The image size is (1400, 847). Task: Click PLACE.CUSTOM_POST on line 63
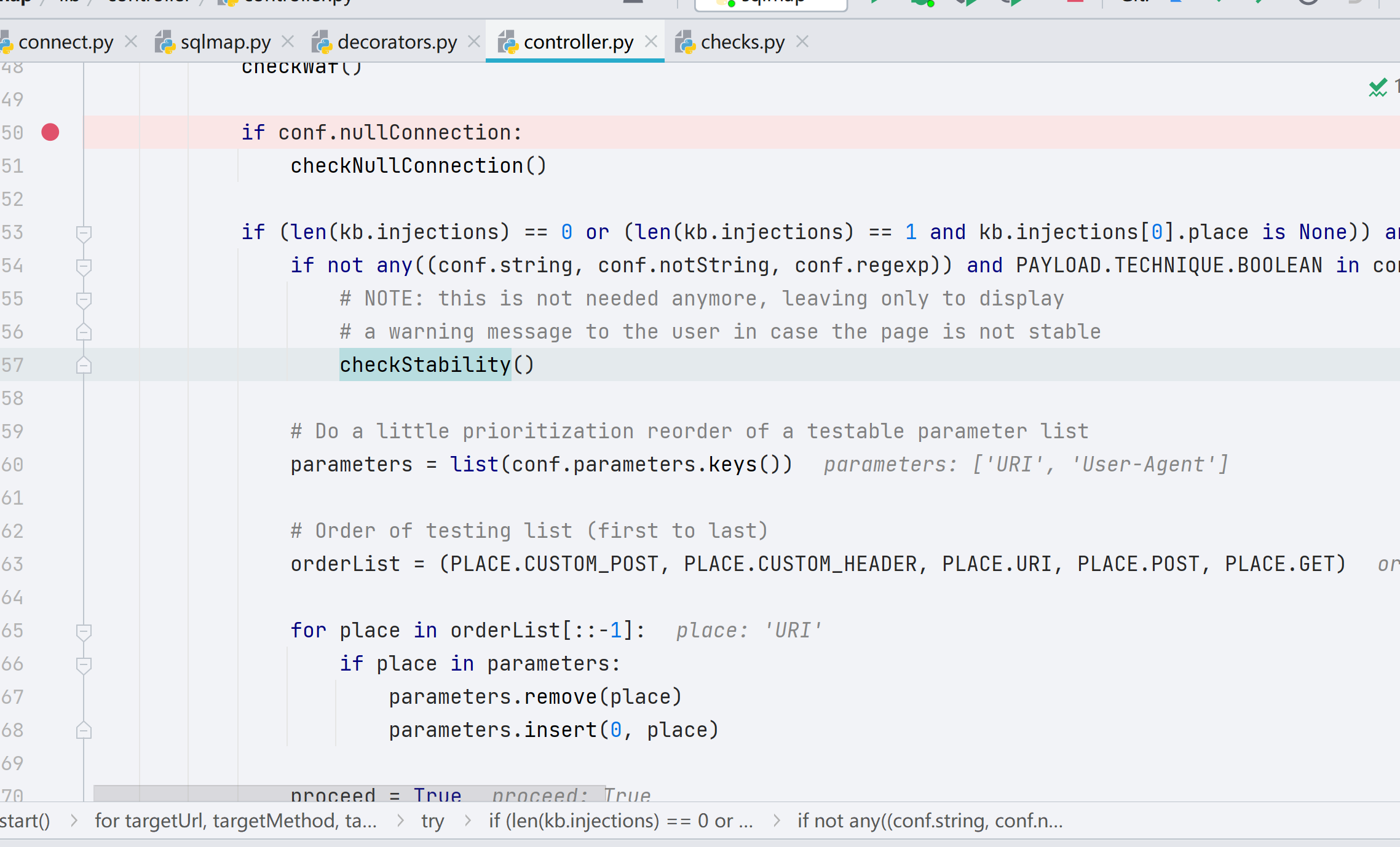tap(554, 564)
